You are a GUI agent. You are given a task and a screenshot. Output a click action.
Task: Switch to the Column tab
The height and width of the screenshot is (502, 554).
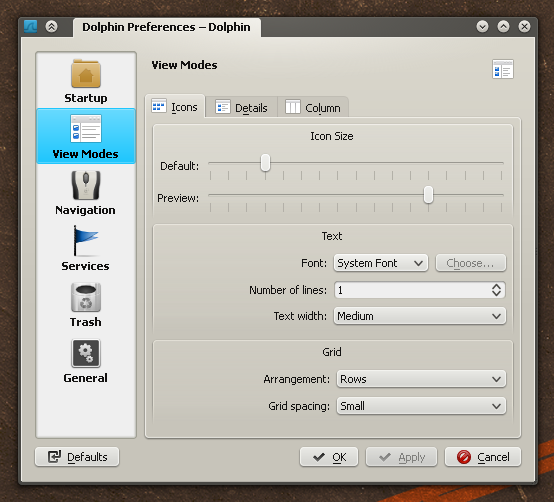click(313, 107)
